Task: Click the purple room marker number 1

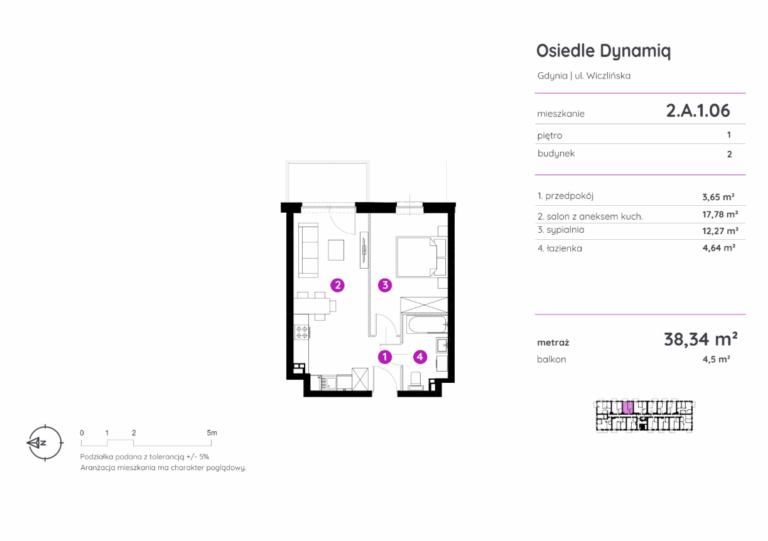Action: 384,356
